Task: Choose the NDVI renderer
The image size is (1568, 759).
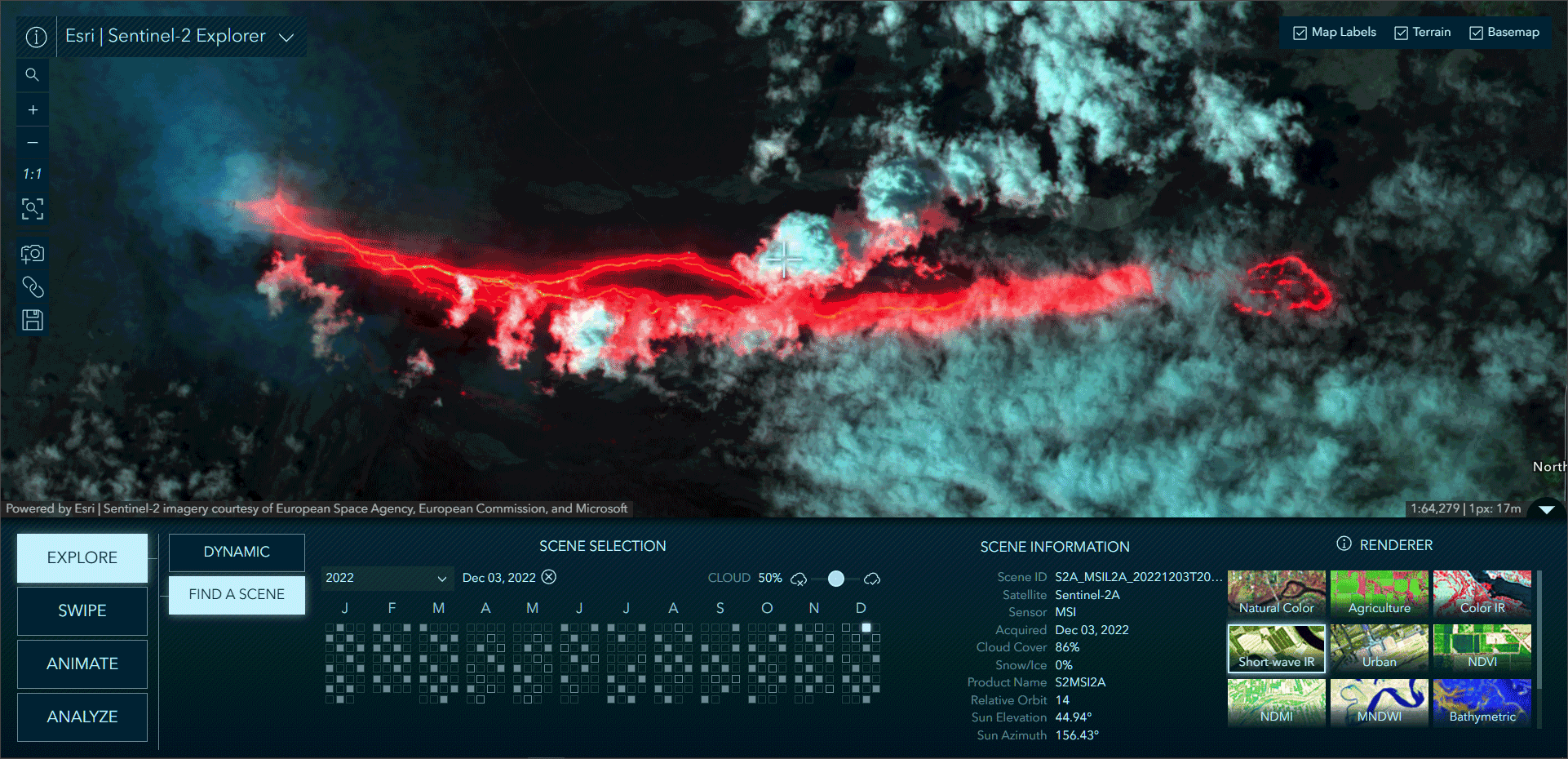Action: pos(1482,648)
